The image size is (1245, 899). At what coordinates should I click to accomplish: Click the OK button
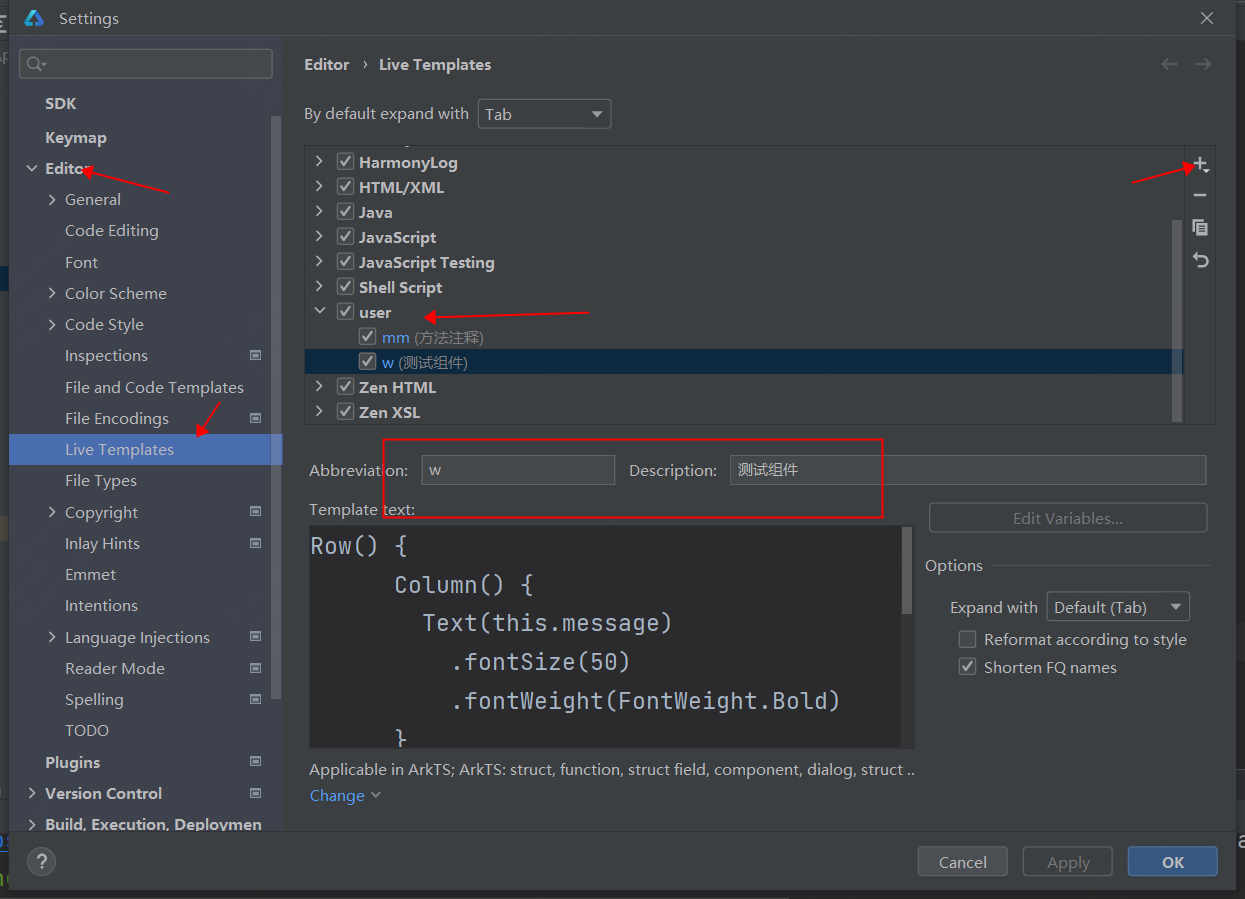1172,862
